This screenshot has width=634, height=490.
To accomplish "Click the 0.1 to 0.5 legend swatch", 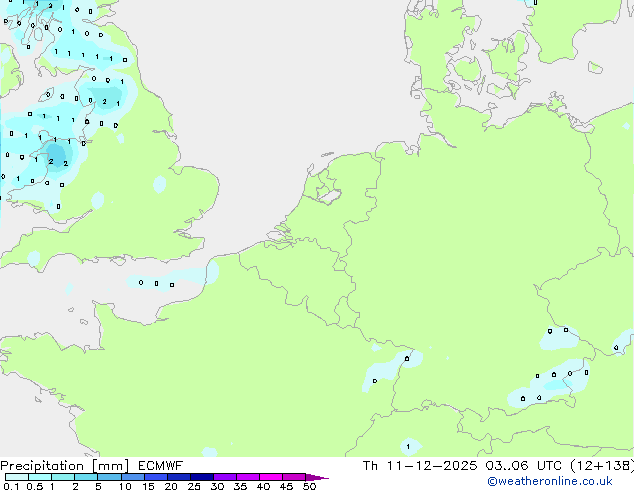I will tap(17, 477).
